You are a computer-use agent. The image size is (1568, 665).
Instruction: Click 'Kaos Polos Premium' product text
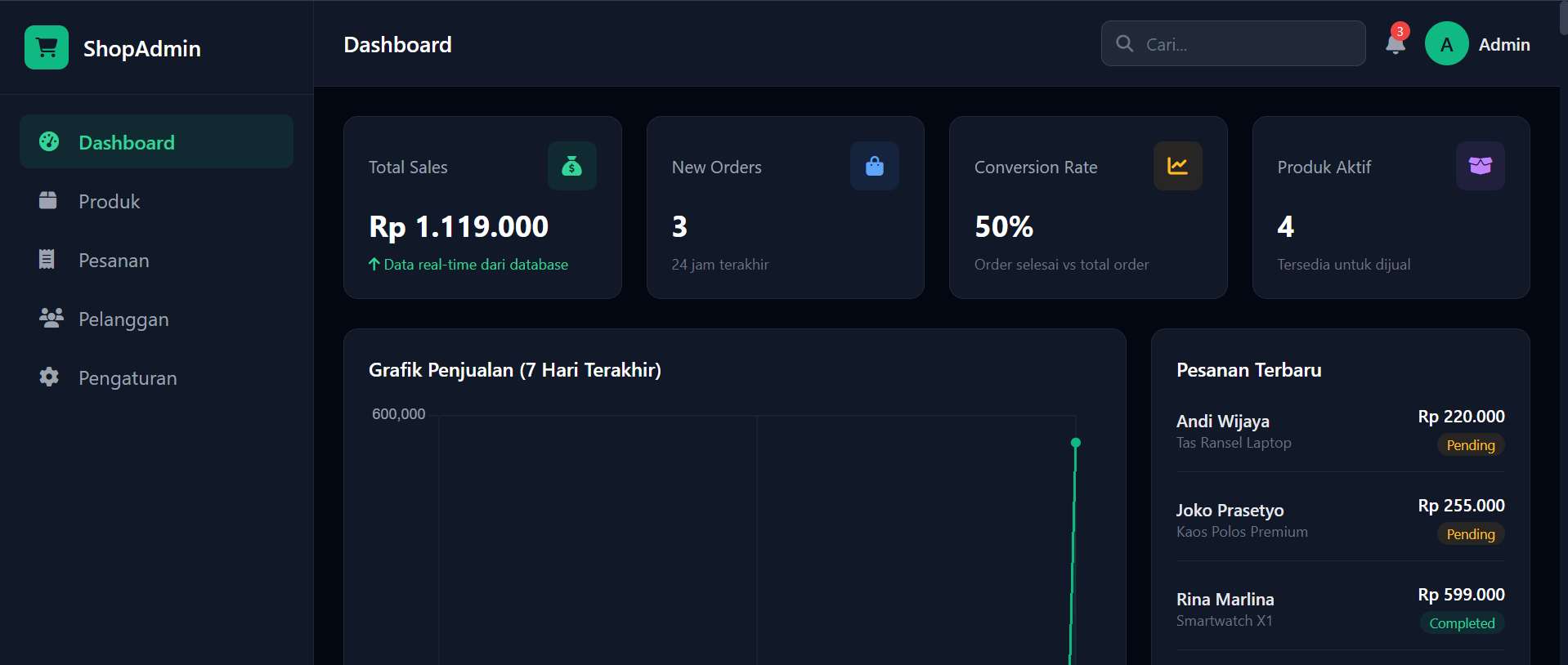[1242, 532]
